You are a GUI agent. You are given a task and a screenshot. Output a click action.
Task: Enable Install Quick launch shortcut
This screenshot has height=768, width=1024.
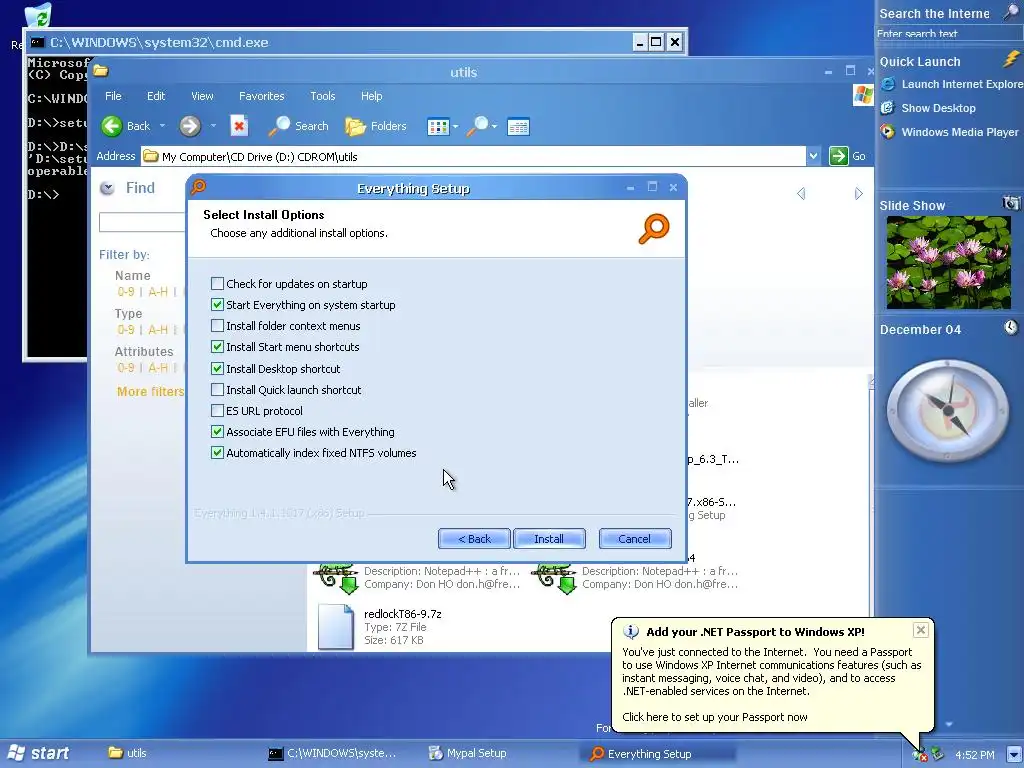click(x=217, y=389)
